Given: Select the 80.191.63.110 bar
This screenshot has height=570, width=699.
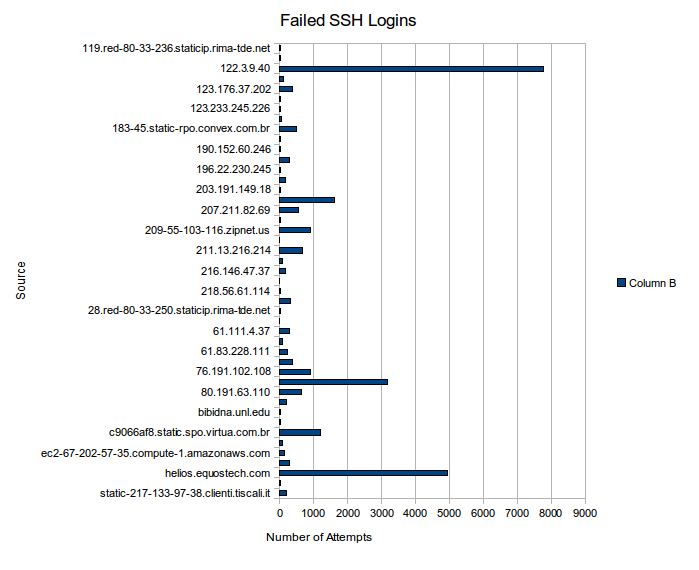Looking at the screenshot, I should coord(291,392).
